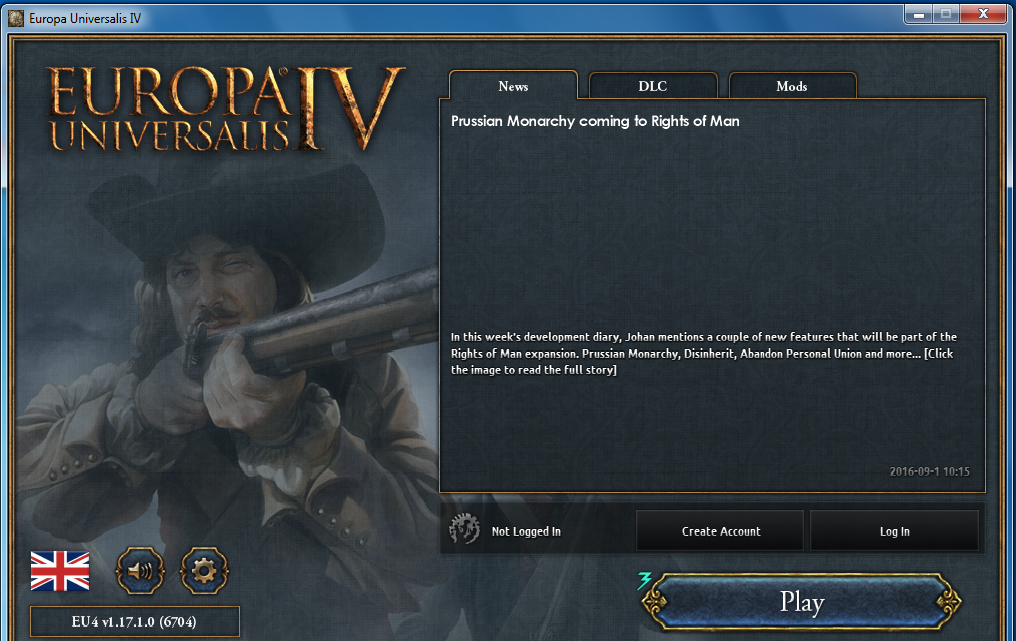
Task: Switch to the News tab
Action: (513, 86)
